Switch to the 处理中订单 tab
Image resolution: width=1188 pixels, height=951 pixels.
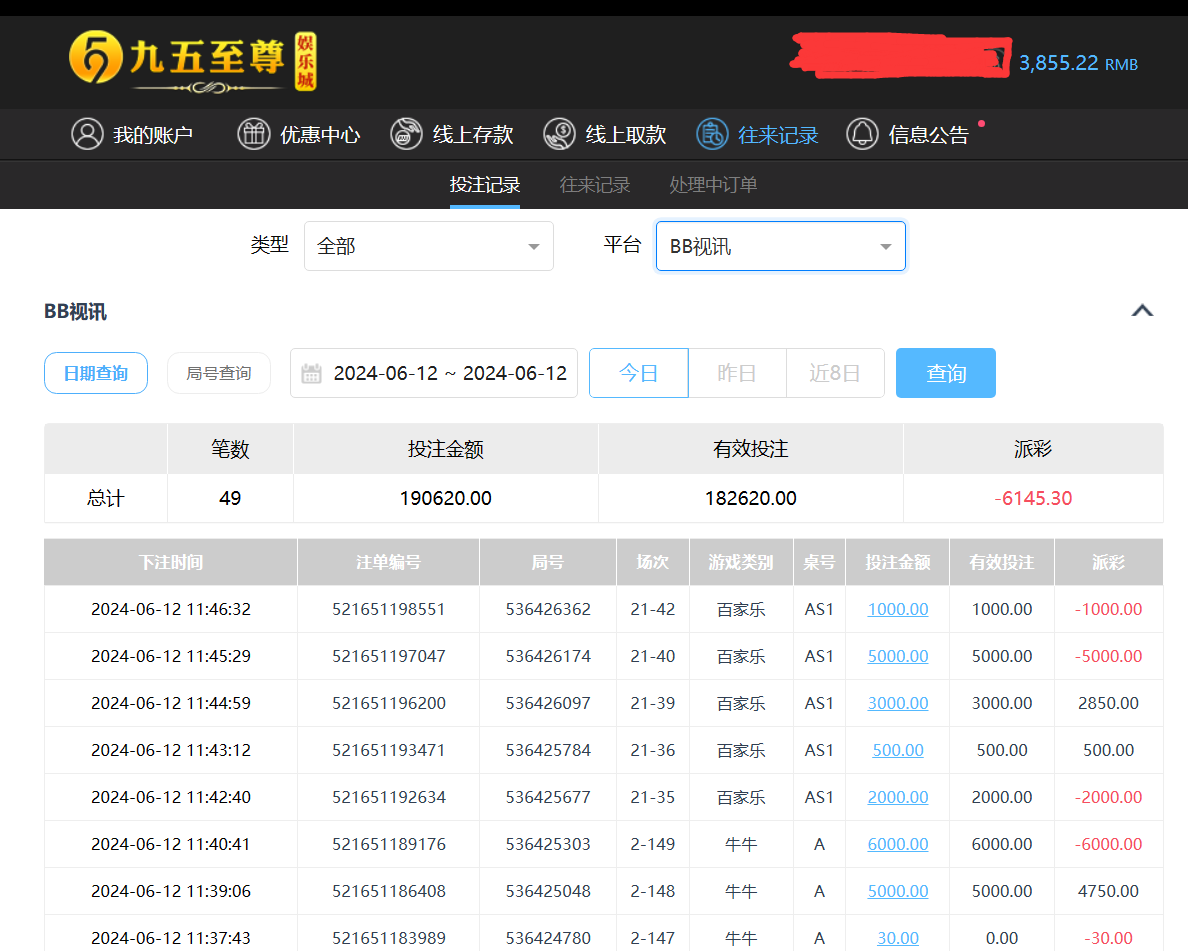713,185
